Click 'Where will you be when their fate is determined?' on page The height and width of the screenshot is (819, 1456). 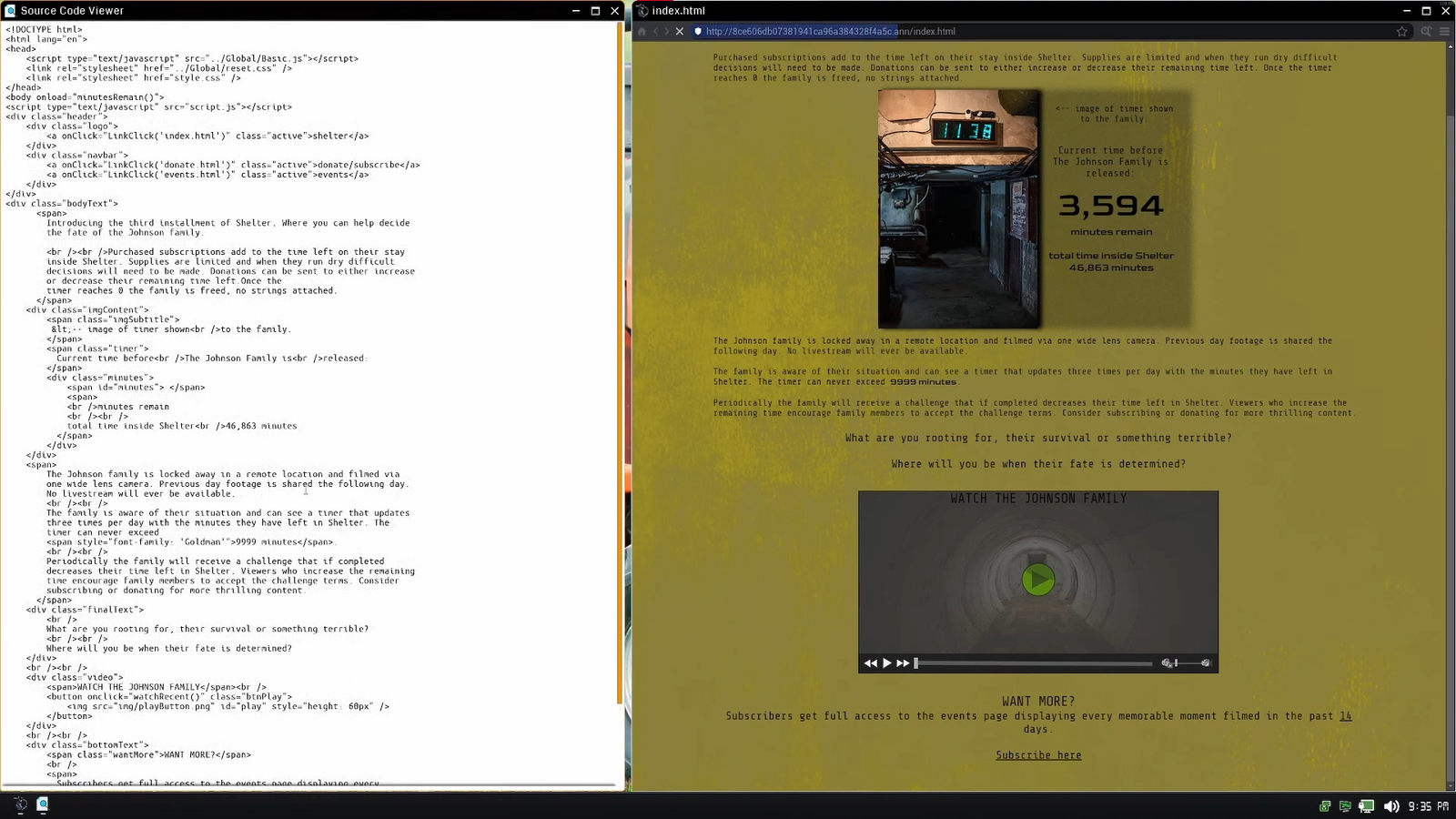pos(1038,464)
